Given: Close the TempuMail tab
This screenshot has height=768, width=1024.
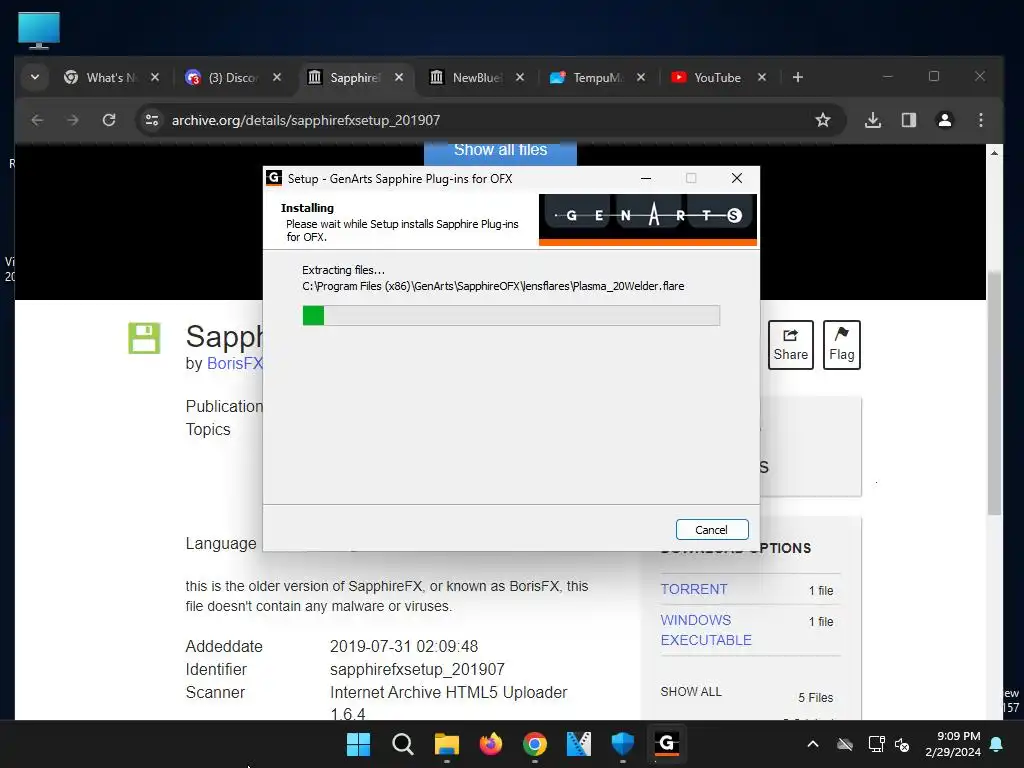Looking at the screenshot, I should click(x=641, y=77).
